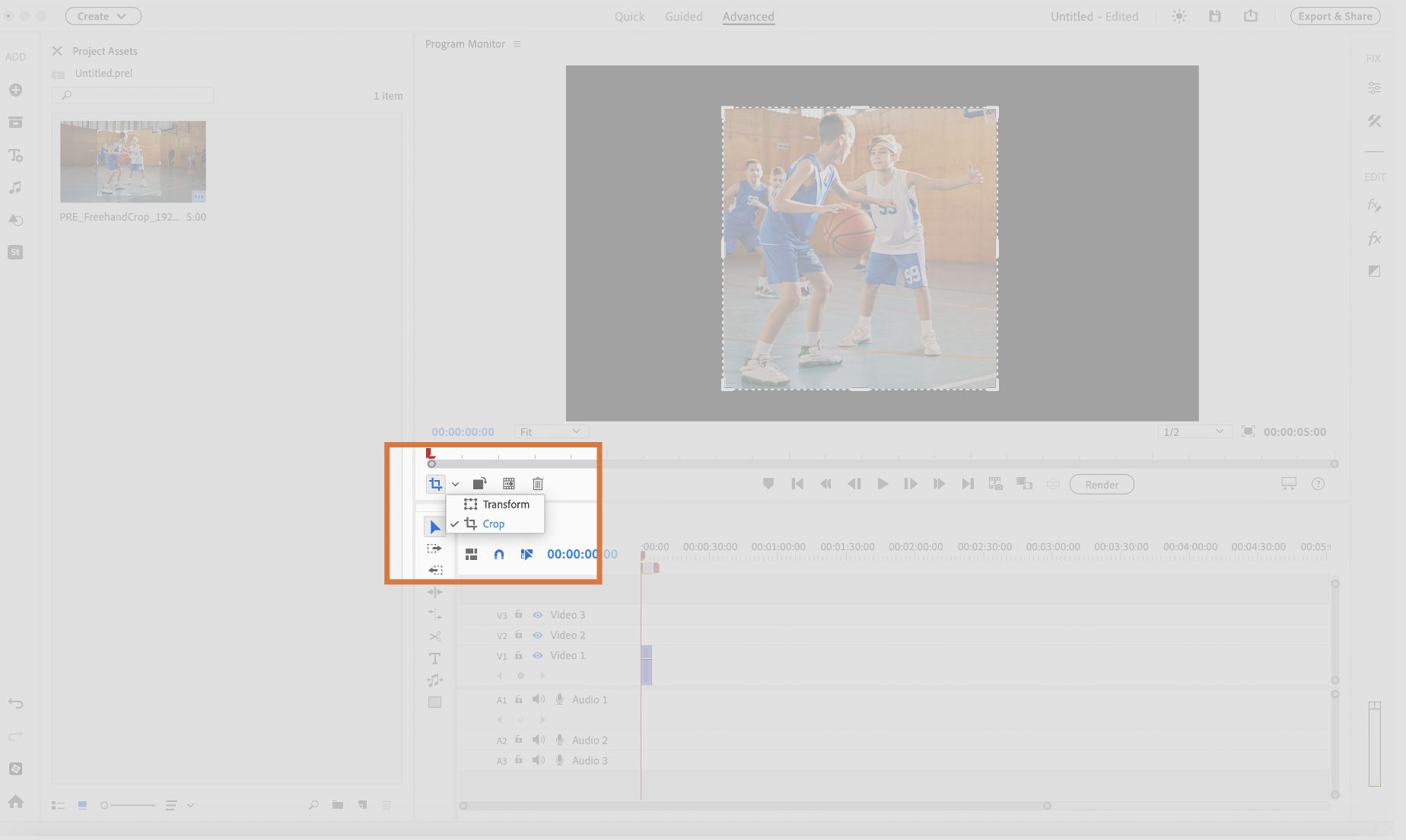The image size is (1406, 840).
Task: Hide the Video 2 track with eye icon
Action: (538, 635)
